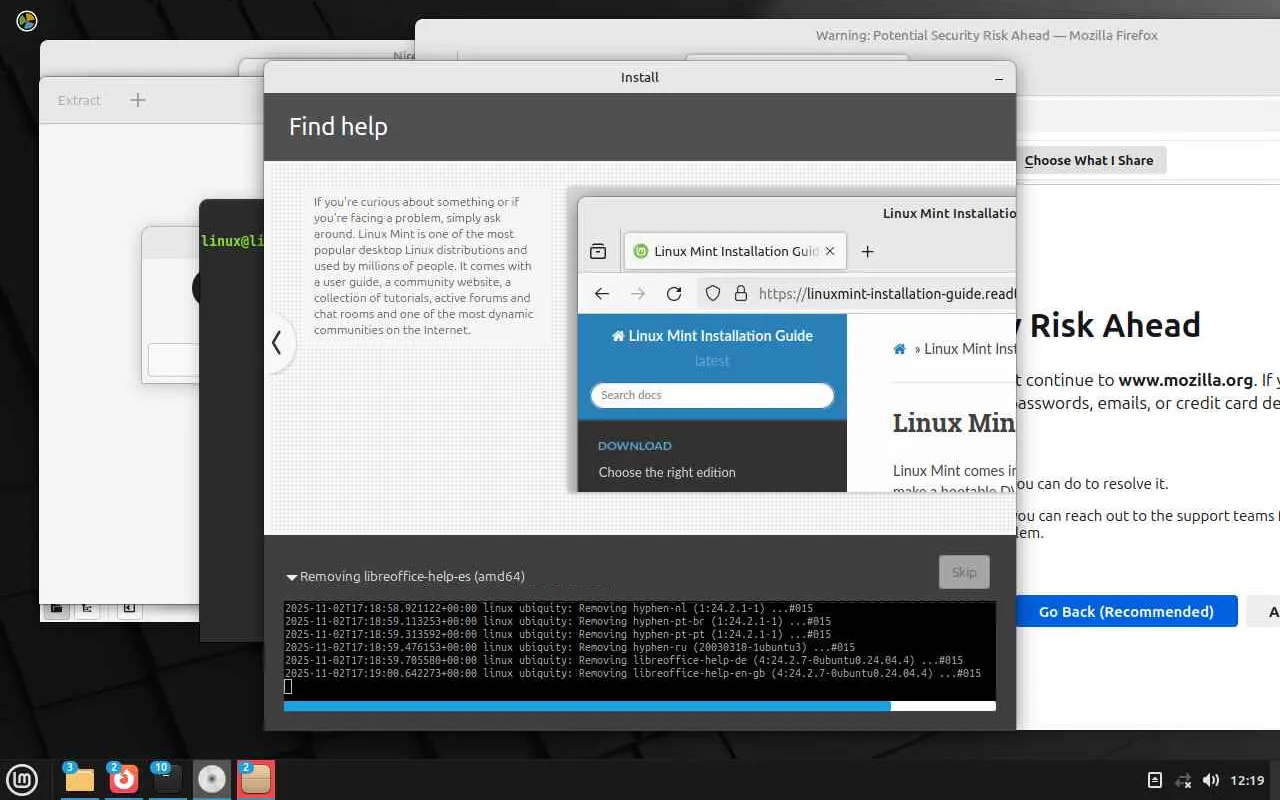Click the 'hyphen-nl' removal log line
This screenshot has height=800, width=1280.
(x=549, y=608)
